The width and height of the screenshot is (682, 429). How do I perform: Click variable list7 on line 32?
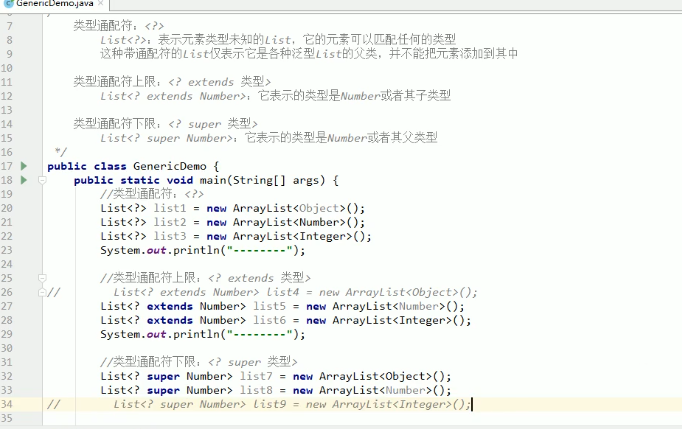[x=256, y=376]
